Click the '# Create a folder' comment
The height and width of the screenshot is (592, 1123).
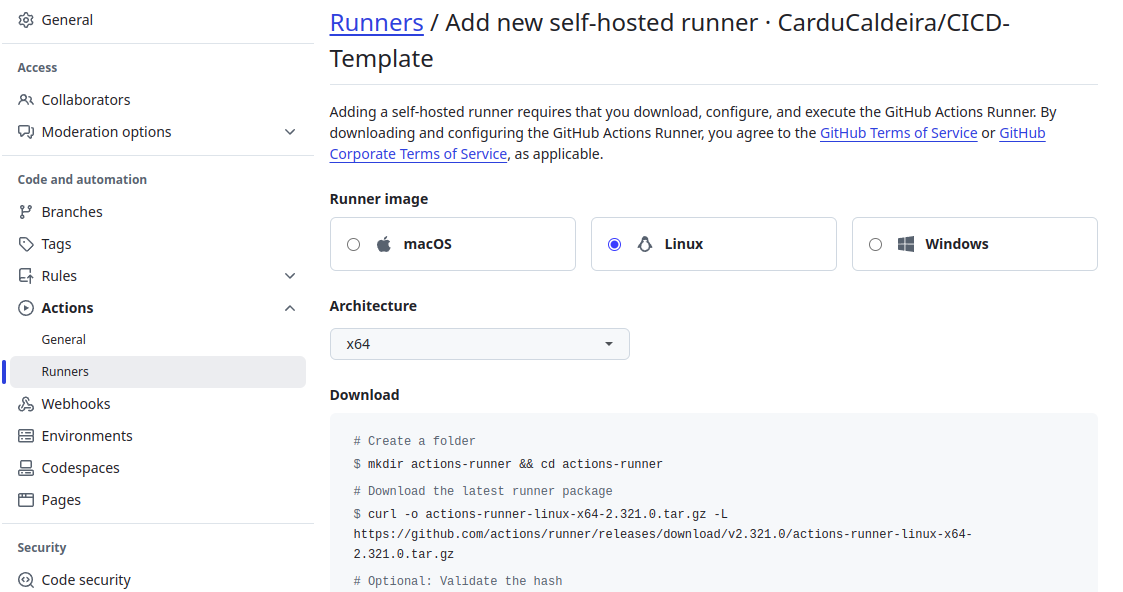[414, 441]
